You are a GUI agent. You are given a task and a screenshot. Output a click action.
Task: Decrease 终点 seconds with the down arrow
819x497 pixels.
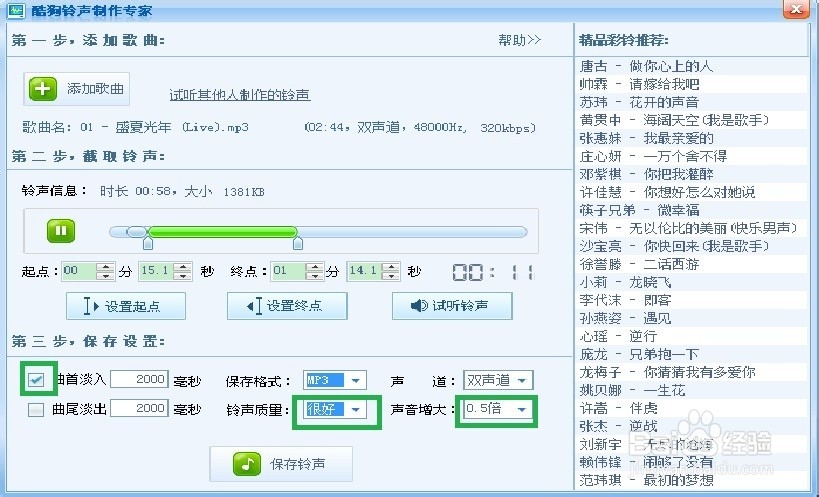[391, 276]
